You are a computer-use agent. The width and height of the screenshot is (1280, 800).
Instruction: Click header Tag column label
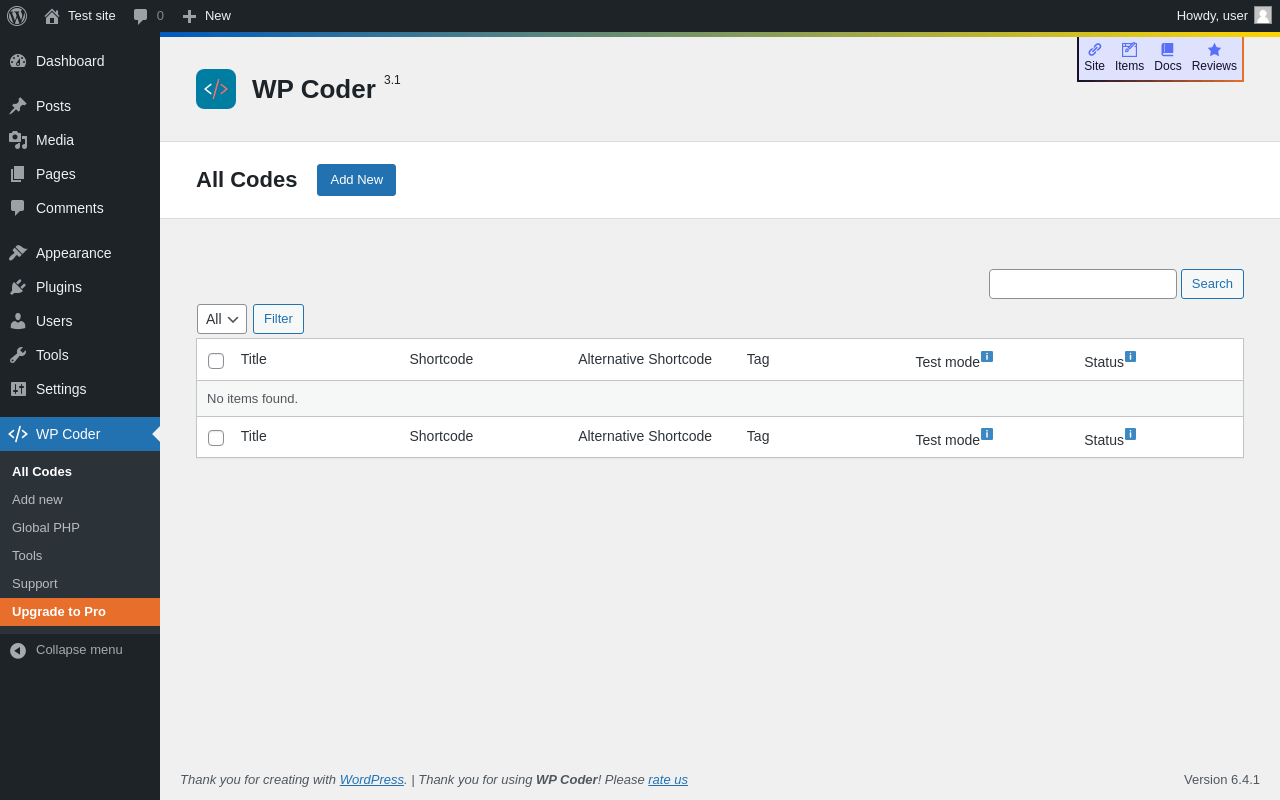pos(758,359)
